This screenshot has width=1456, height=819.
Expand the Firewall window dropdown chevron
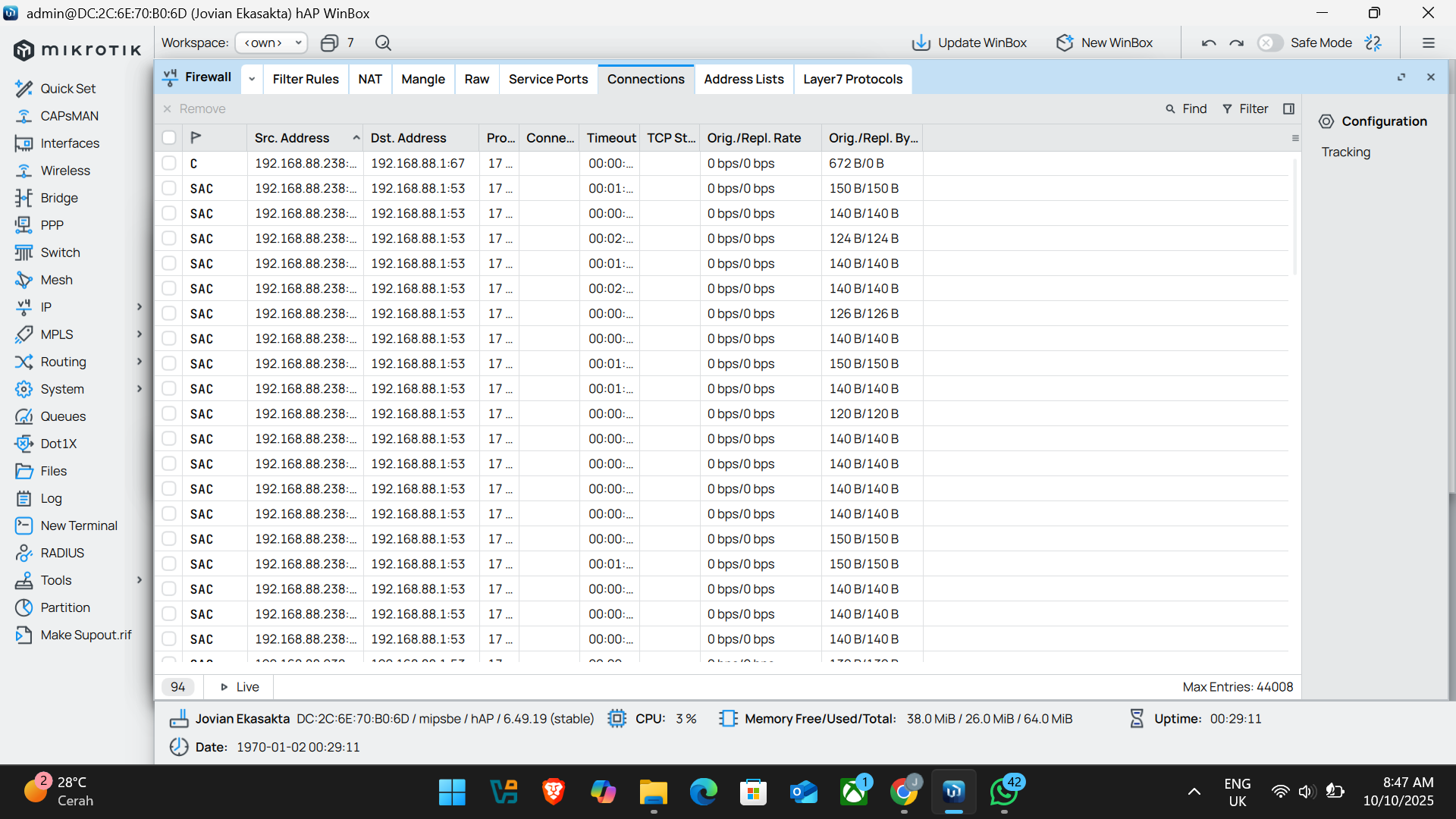pyautogui.click(x=252, y=79)
